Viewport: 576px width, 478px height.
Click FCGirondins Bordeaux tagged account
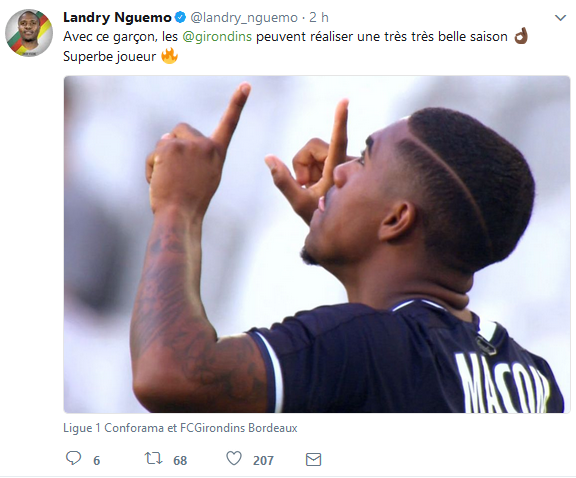238,428
